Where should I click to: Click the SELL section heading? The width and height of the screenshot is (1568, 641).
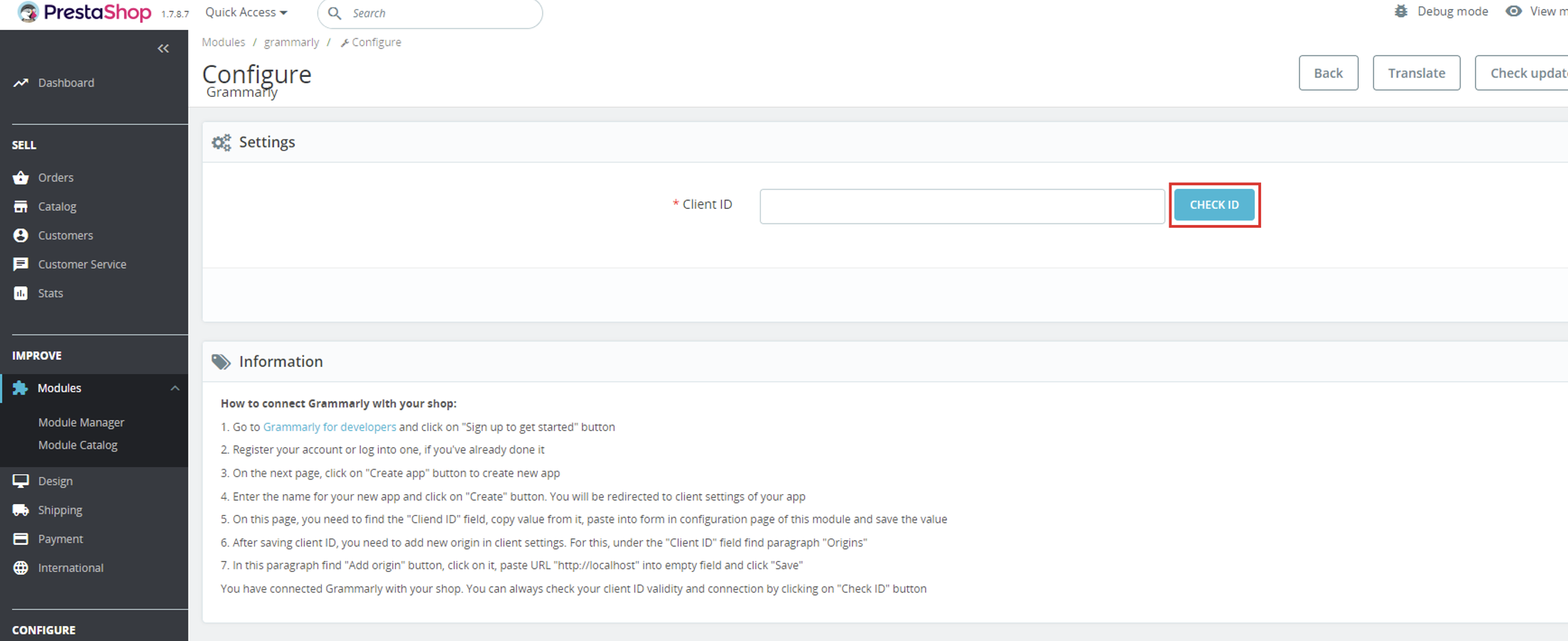pos(24,145)
